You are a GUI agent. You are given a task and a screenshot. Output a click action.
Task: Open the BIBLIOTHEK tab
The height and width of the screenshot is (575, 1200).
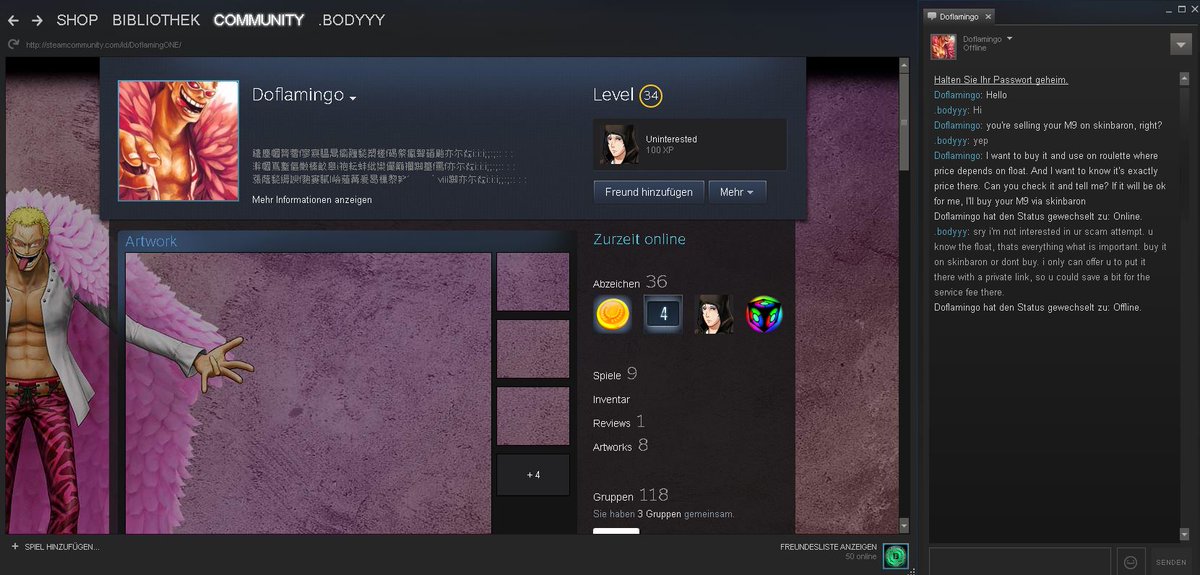tap(156, 20)
